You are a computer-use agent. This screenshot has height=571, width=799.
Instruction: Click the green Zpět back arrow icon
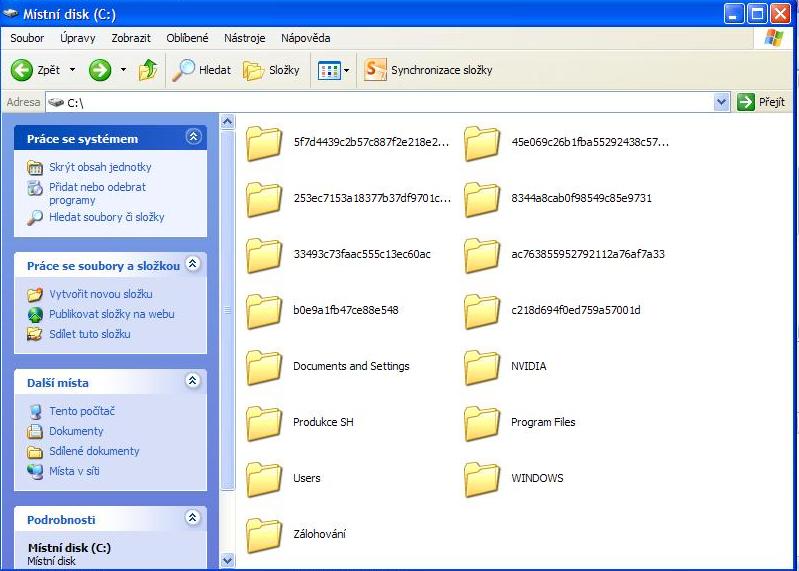[22, 70]
